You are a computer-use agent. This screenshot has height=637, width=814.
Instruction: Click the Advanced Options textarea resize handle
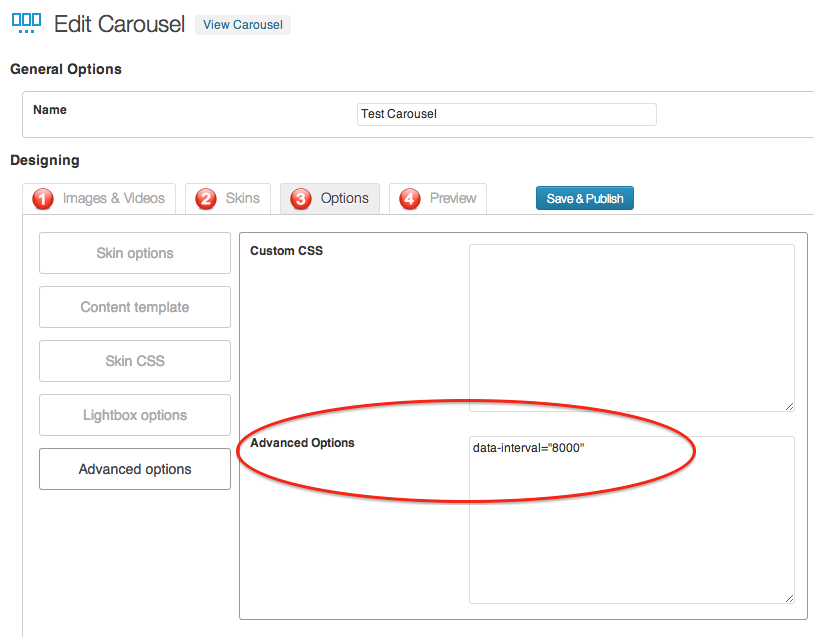point(788,597)
